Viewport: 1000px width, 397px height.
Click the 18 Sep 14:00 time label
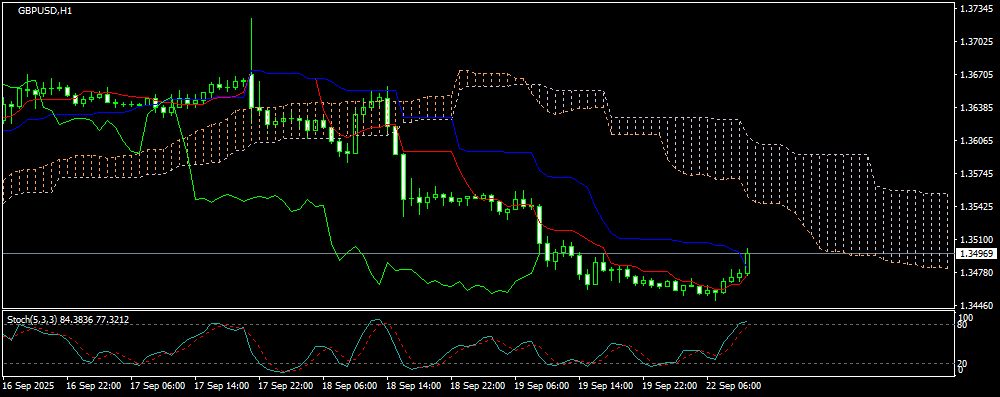pyautogui.click(x=413, y=386)
